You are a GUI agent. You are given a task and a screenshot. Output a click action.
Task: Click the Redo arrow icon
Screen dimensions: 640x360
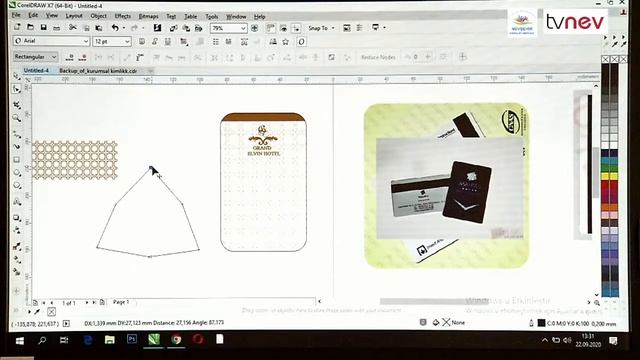(x=134, y=28)
